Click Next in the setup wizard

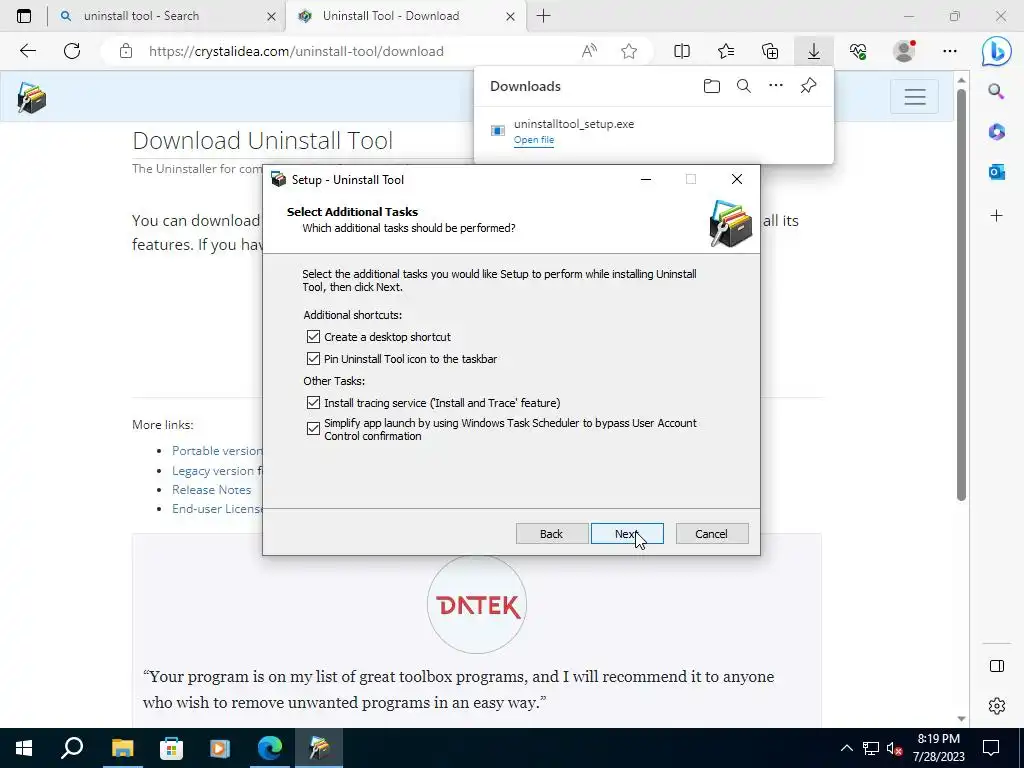627,534
